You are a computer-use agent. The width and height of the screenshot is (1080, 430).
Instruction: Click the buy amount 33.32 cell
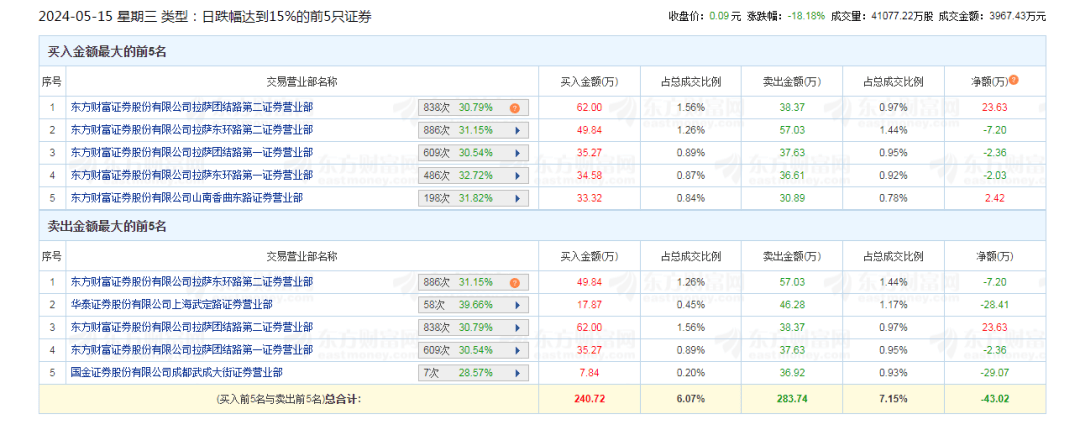tap(590, 198)
